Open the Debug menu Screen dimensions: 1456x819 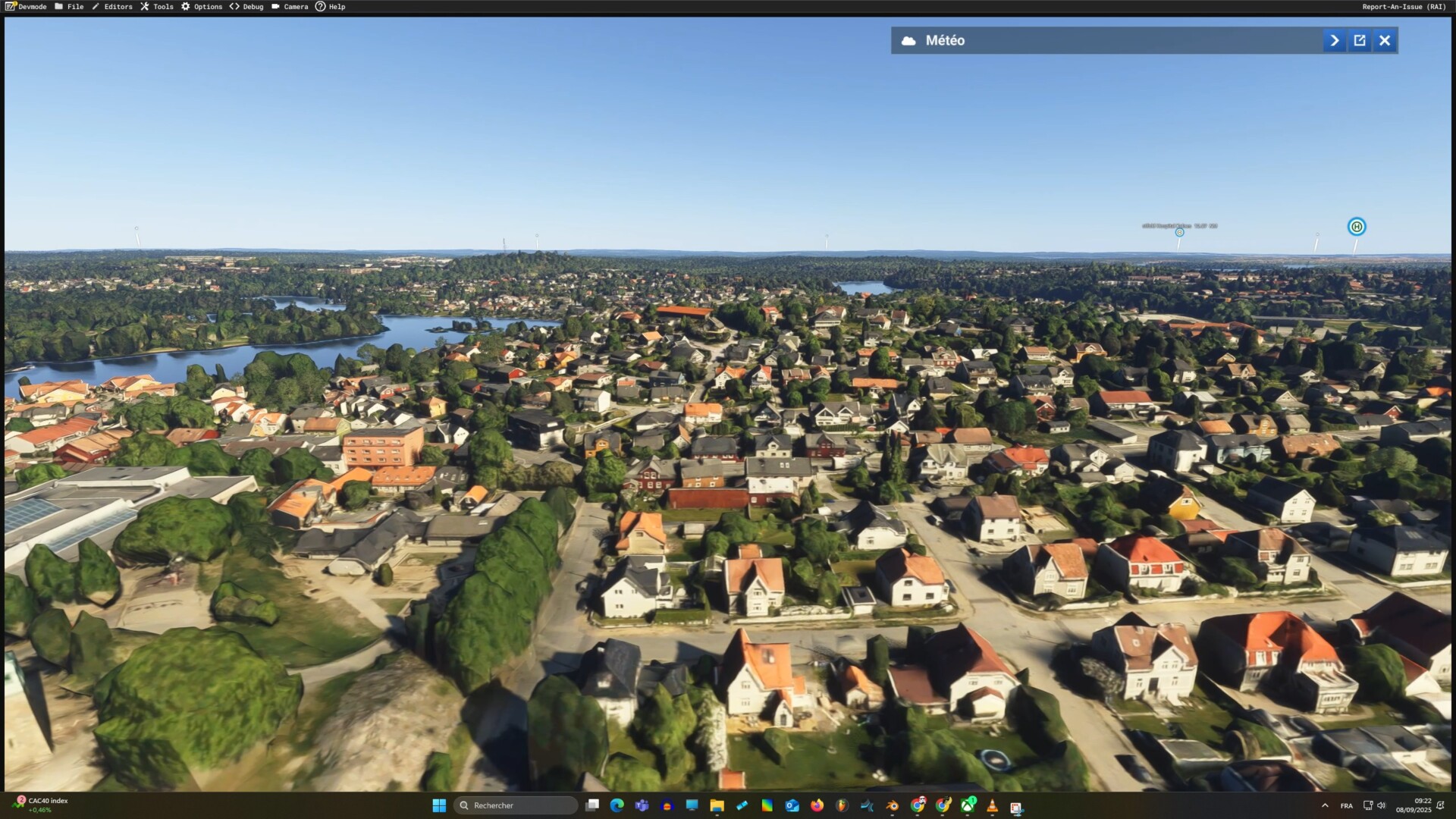246,7
